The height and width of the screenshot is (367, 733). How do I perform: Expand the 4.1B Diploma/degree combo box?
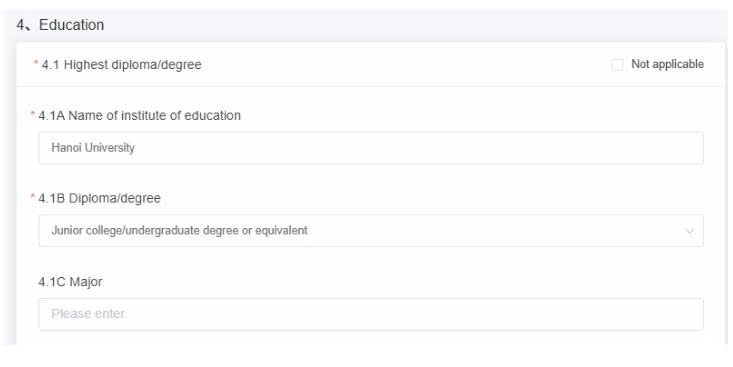371,230
